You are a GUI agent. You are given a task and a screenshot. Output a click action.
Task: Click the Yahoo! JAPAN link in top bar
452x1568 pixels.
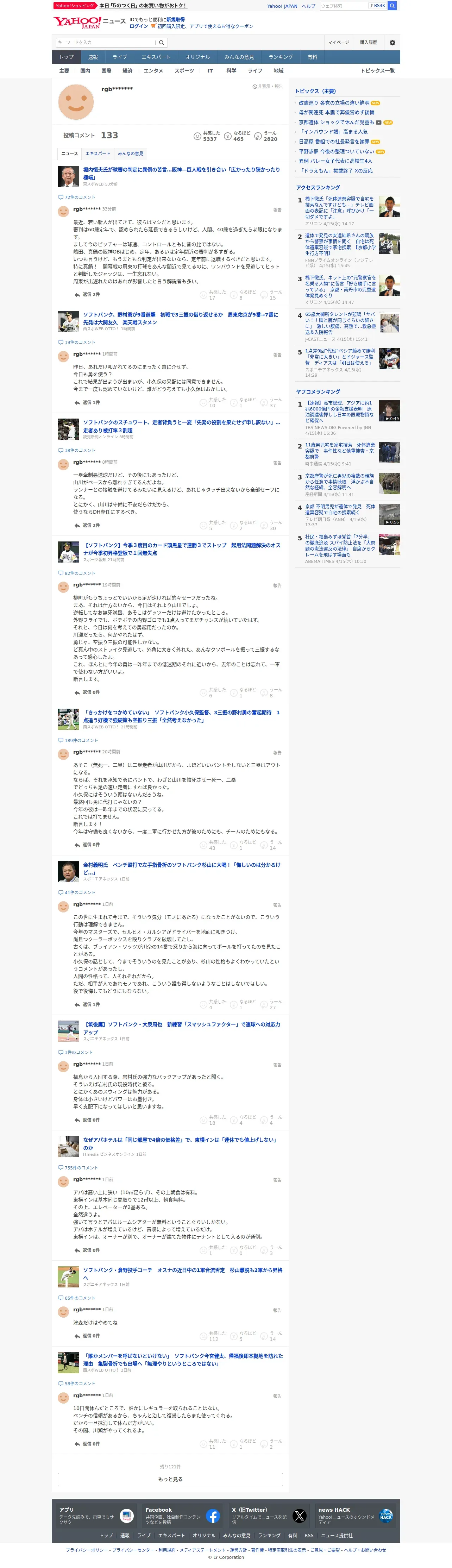point(282,6)
